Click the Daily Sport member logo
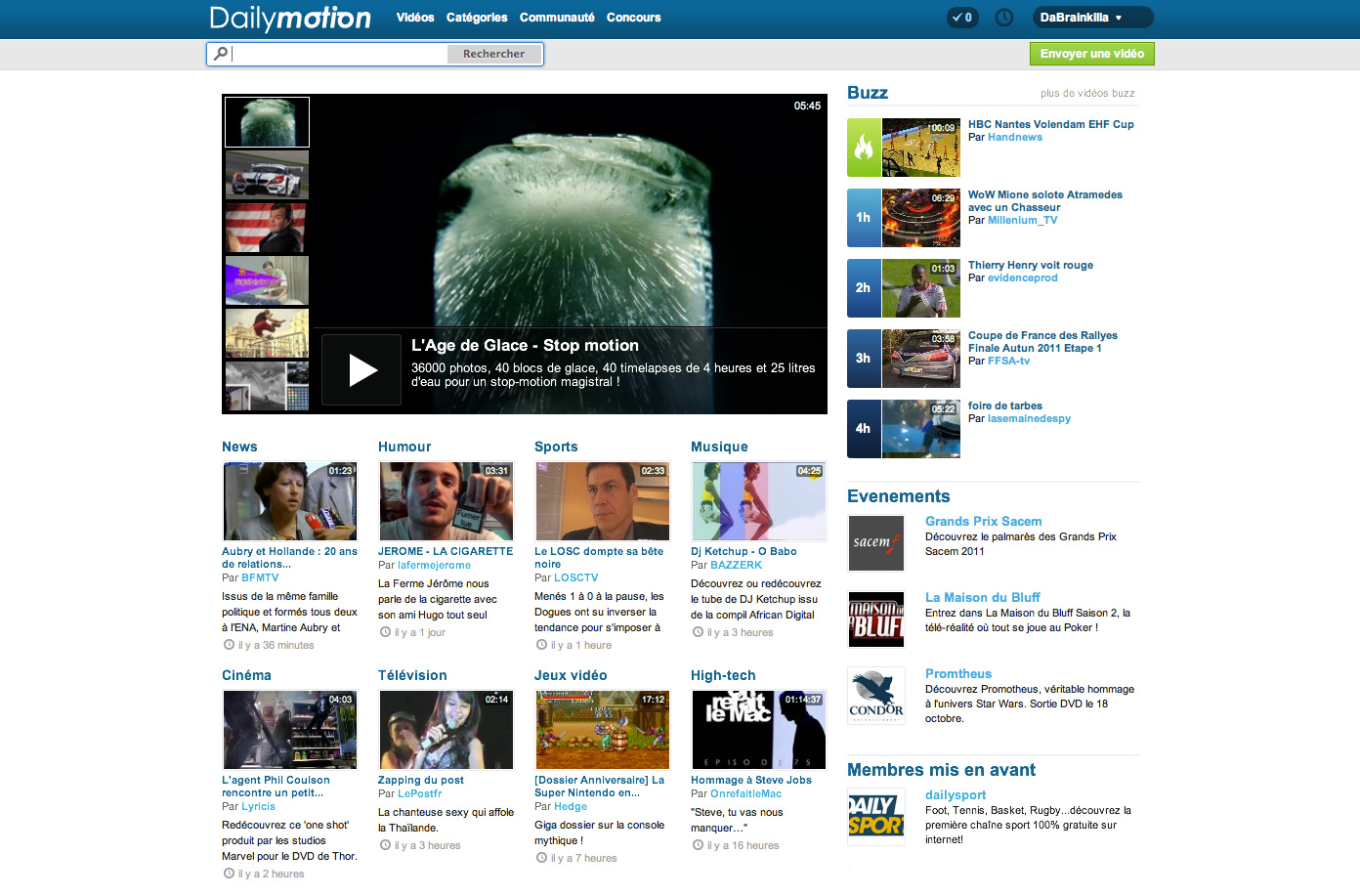 [876, 817]
